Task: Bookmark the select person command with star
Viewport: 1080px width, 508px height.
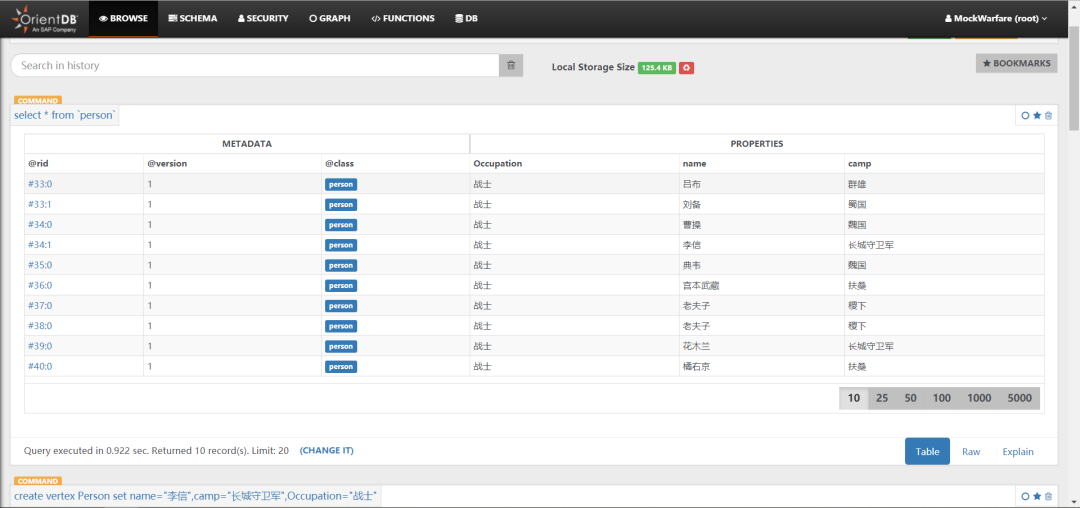Action: 1037,116
